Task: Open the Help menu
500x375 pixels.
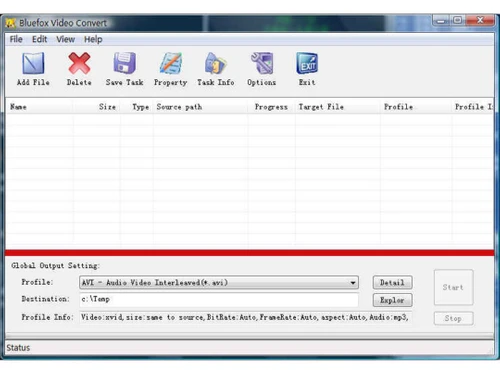Action: (x=93, y=39)
